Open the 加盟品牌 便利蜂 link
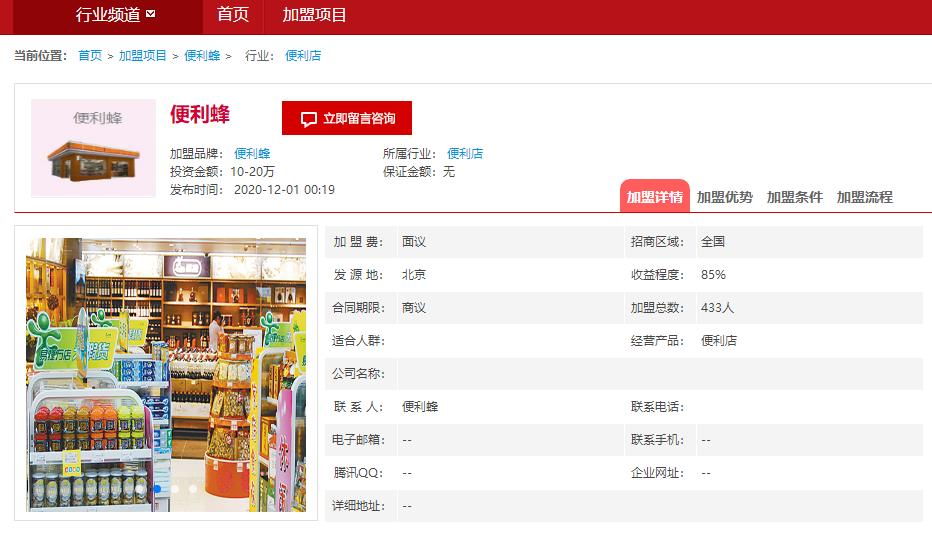Screen dimensions: 932x533 pyautogui.click(x=252, y=153)
